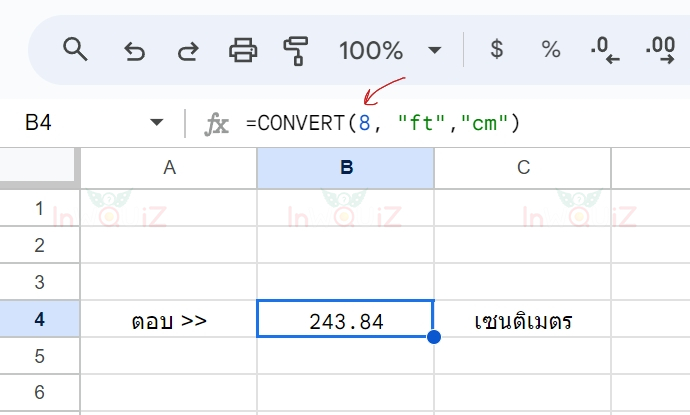Select row 4 header
690x415 pixels.
pyautogui.click(x=40, y=319)
